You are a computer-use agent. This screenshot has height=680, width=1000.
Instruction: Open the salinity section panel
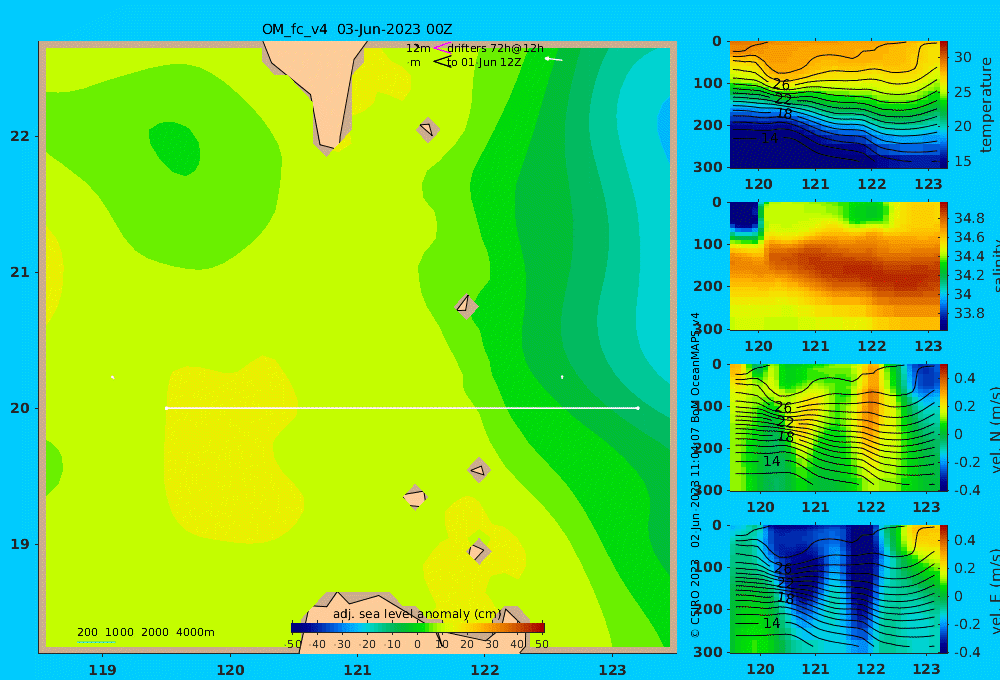tap(834, 266)
